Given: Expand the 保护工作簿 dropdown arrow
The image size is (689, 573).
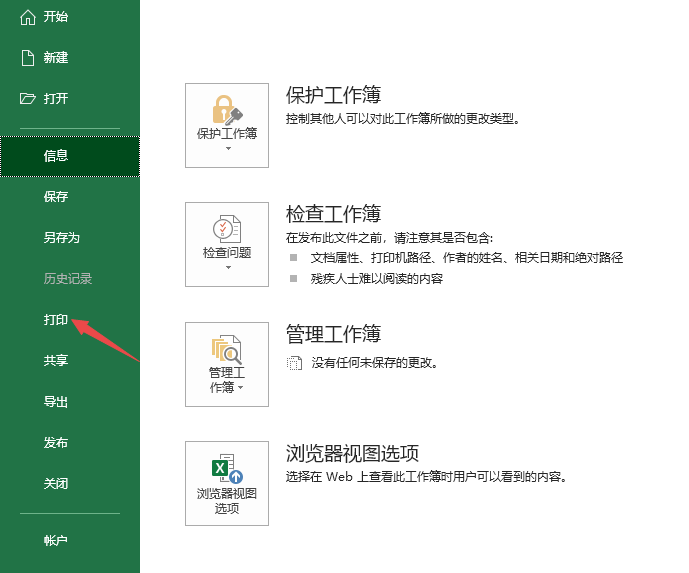Looking at the screenshot, I should (x=228, y=149).
